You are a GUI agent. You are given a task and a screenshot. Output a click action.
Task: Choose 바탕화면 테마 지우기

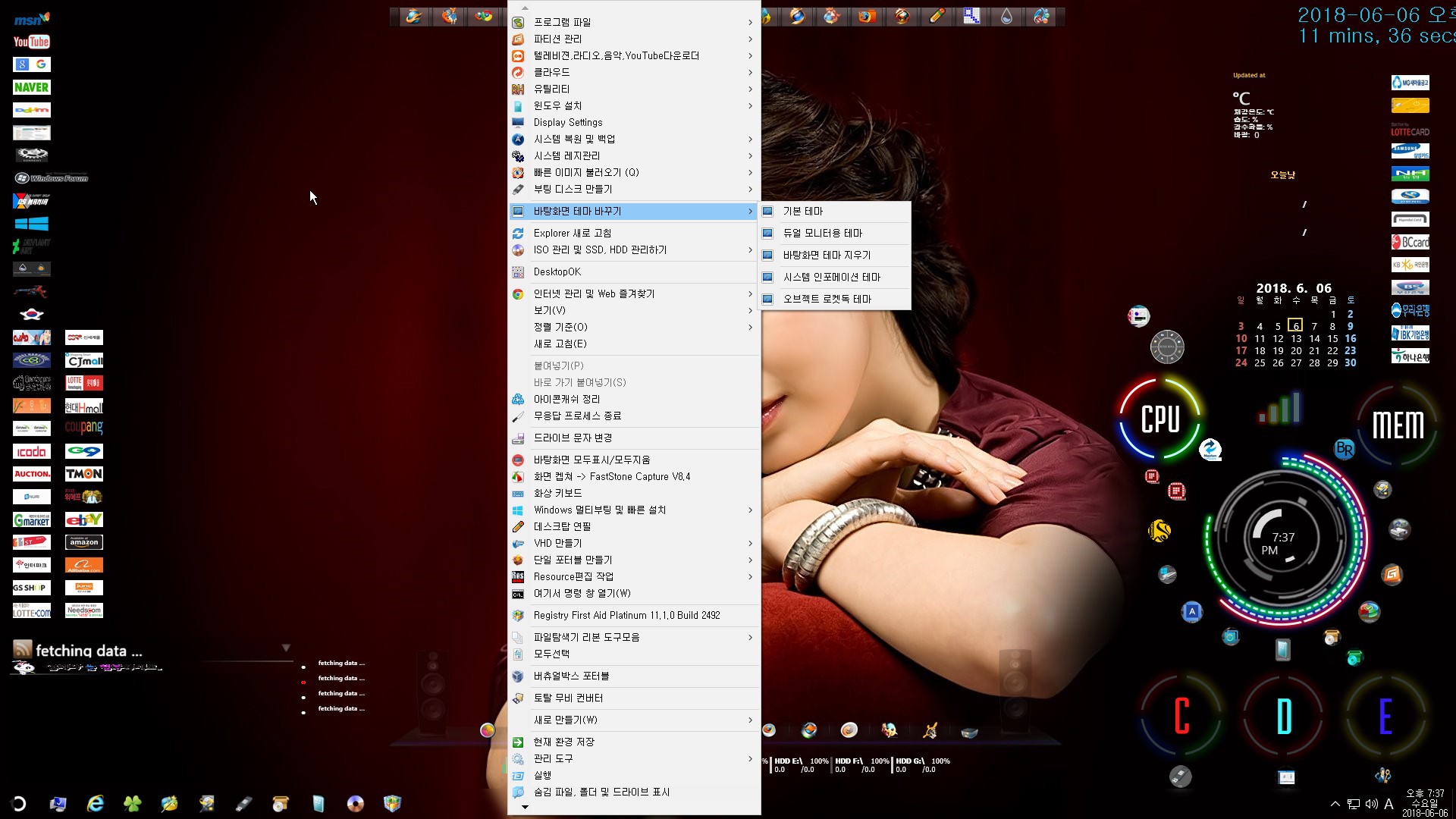(x=835, y=255)
